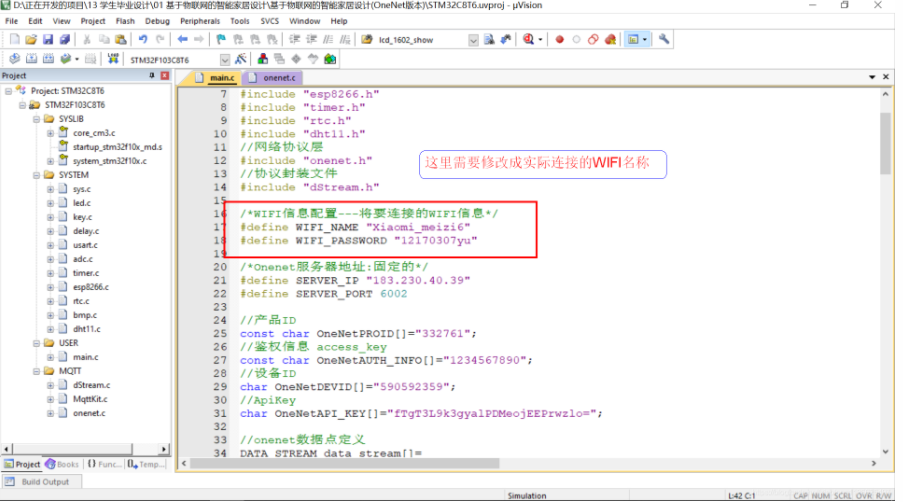Select startup_stm32f10x_md.s in the tree
Image resolution: width=903 pixels, height=502 pixels.
coord(117,147)
